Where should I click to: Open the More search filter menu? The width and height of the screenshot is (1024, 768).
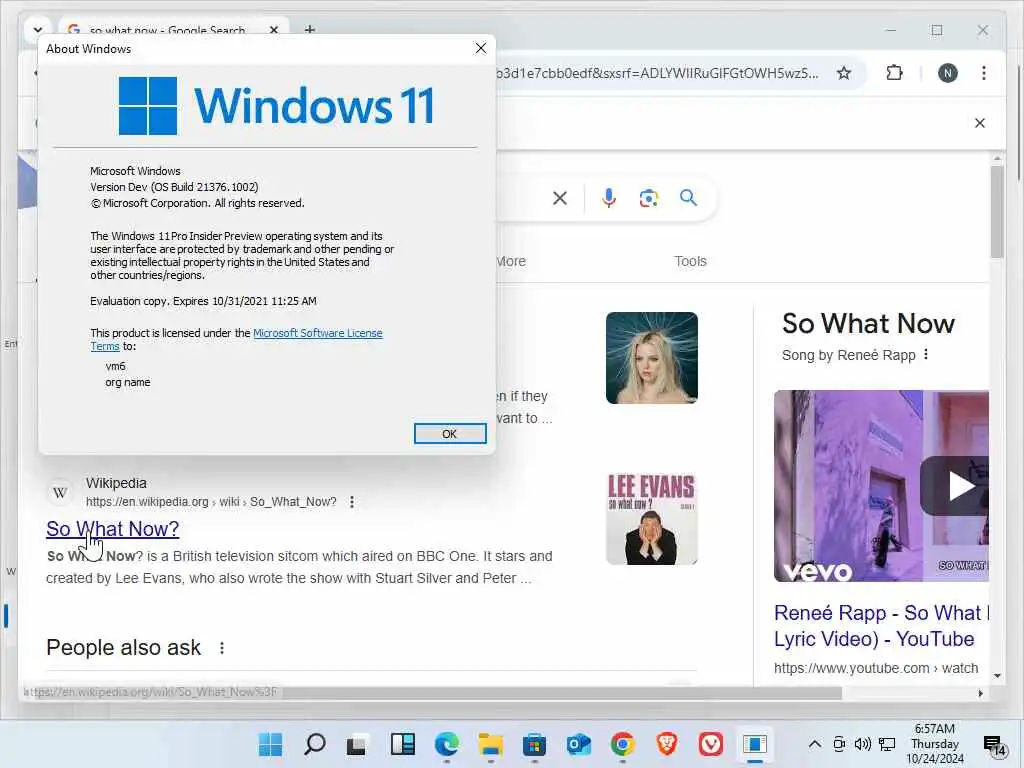click(x=511, y=261)
